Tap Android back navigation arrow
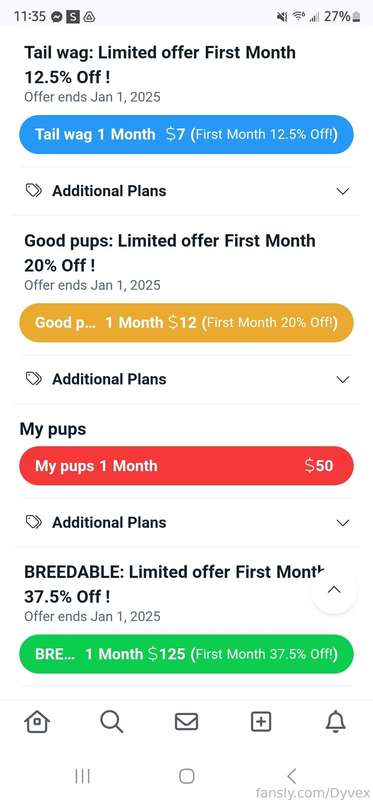Viewport: 373px width, 800px height. coord(291,776)
